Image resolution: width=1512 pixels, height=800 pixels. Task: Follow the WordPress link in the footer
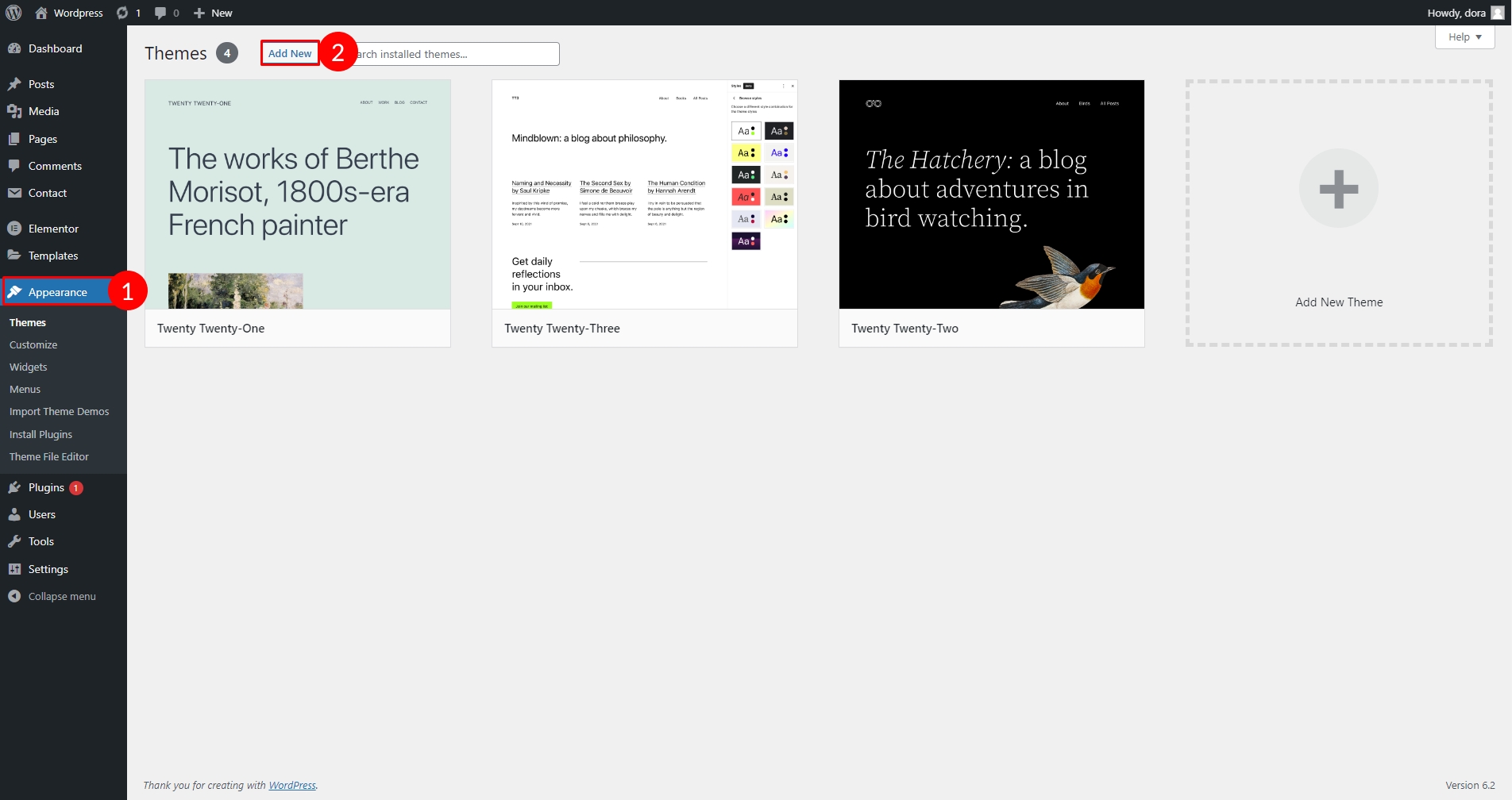click(x=291, y=785)
